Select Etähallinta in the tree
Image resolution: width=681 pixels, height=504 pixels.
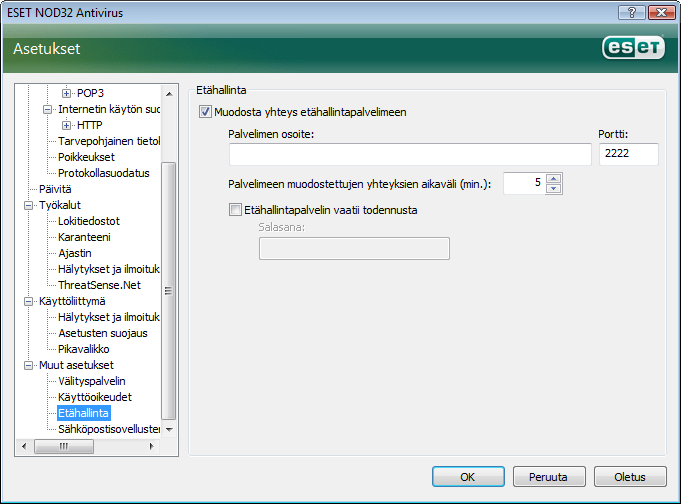tap(83, 413)
